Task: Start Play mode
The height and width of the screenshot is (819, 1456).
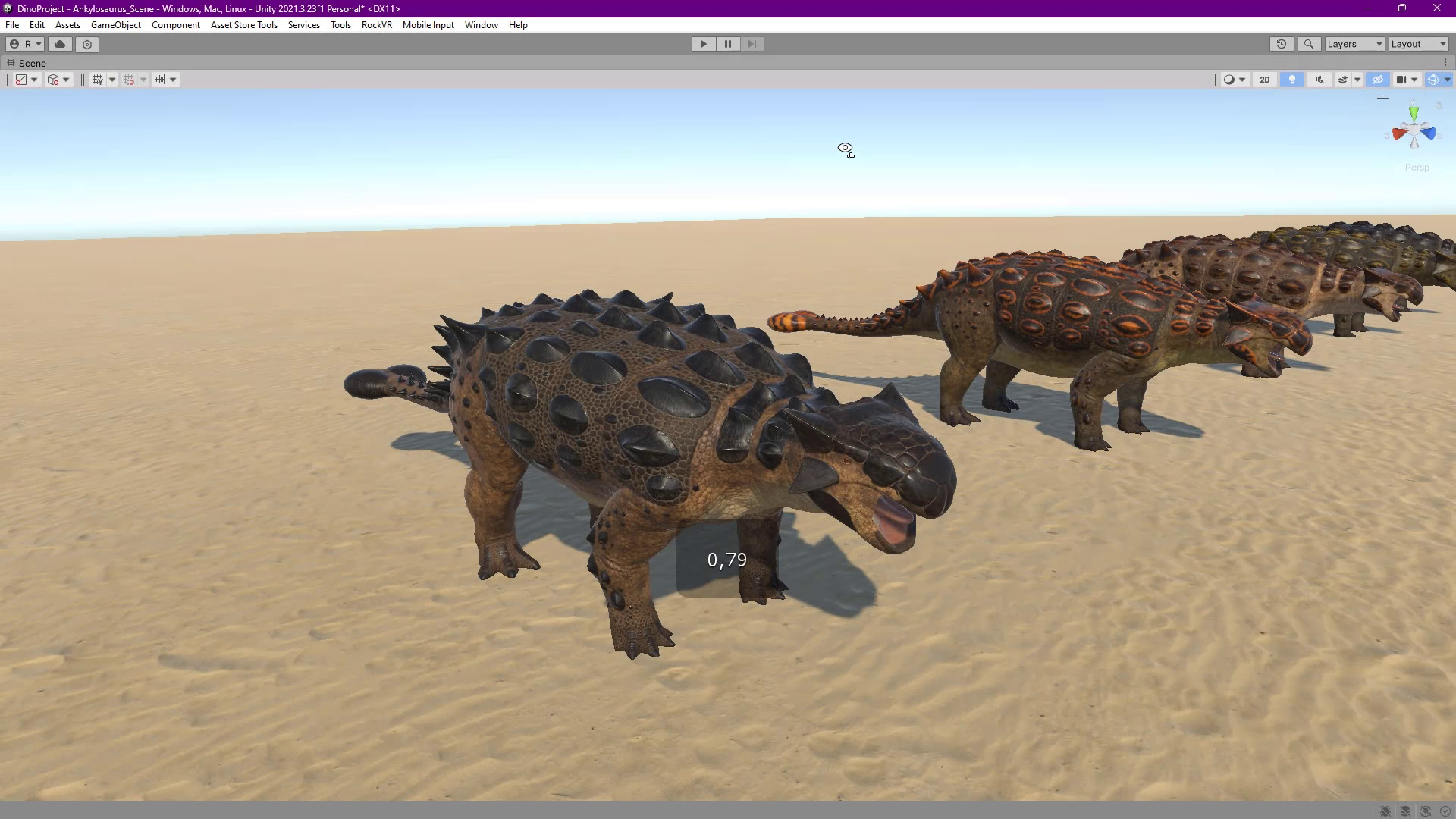Action: (703, 44)
